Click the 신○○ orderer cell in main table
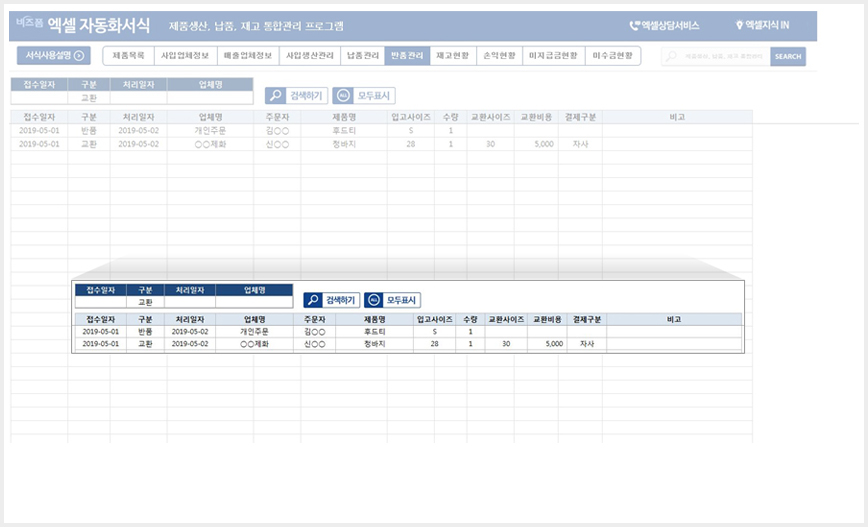 pyautogui.click(x=277, y=144)
